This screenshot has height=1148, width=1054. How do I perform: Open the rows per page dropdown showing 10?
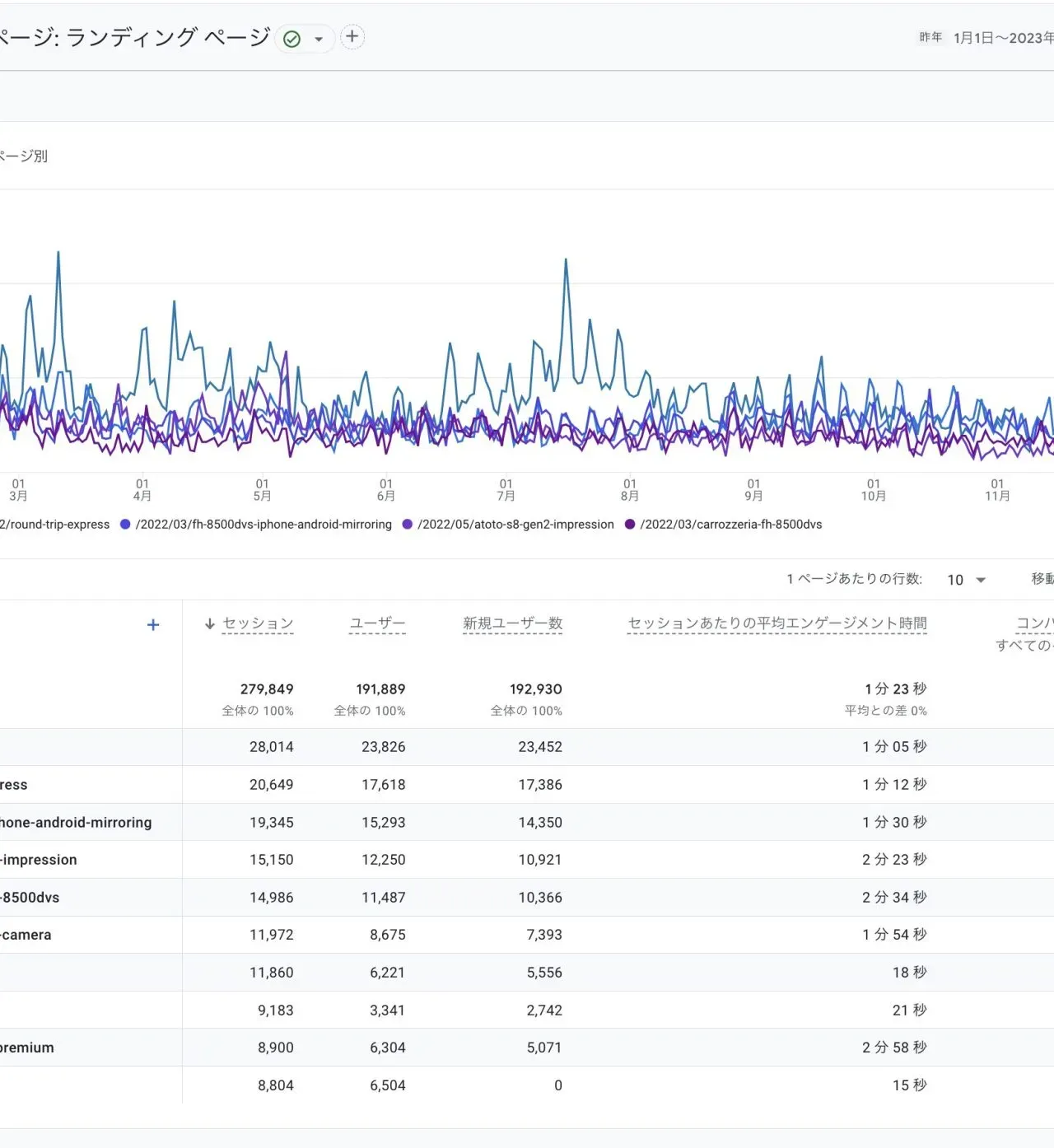pos(967,580)
